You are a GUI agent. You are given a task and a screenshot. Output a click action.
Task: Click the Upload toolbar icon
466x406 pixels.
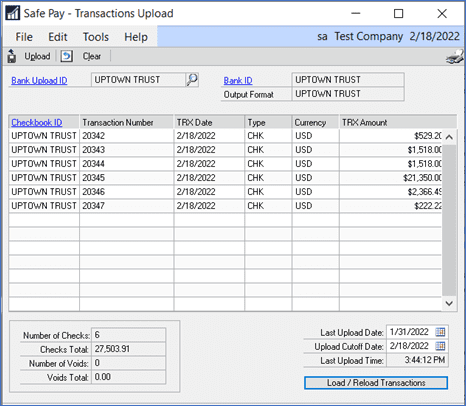click(12, 56)
